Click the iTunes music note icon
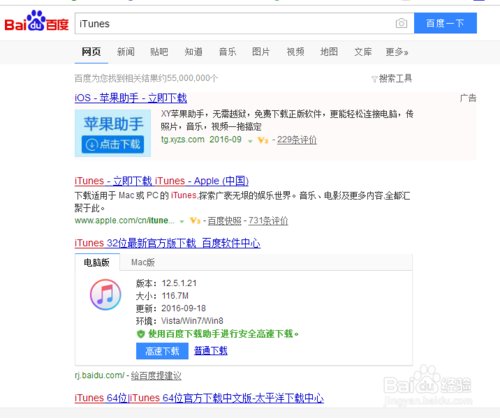 (x=106, y=295)
